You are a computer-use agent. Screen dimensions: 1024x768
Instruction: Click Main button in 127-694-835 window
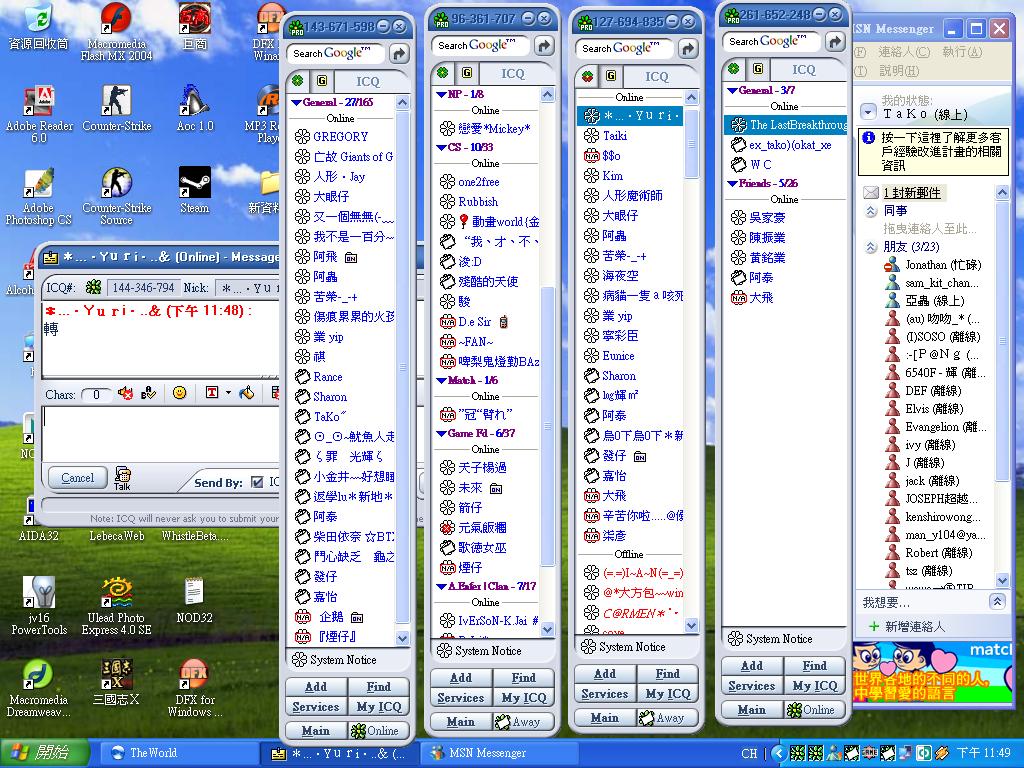(605, 718)
